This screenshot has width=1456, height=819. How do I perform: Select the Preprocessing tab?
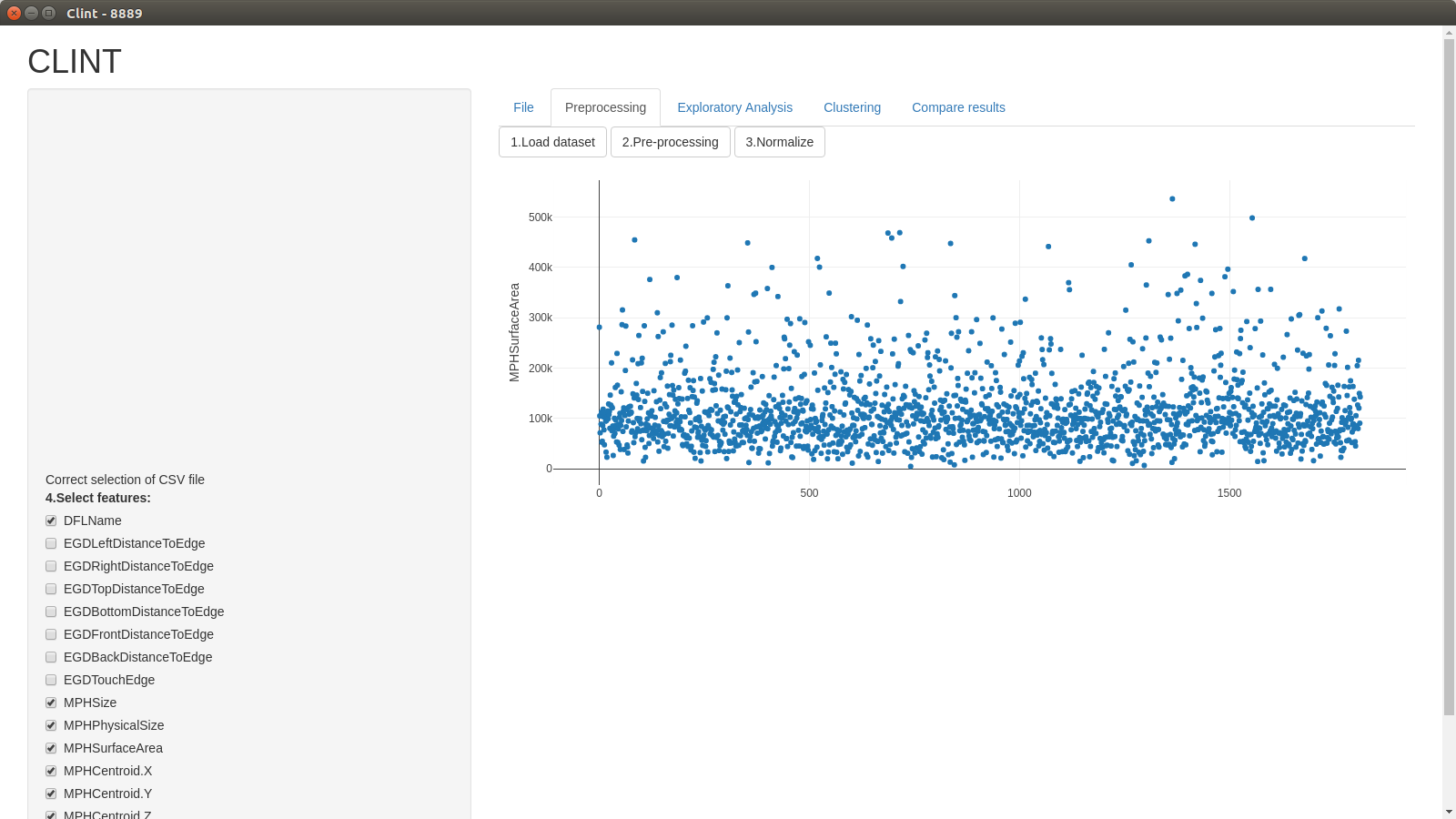pos(605,107)
